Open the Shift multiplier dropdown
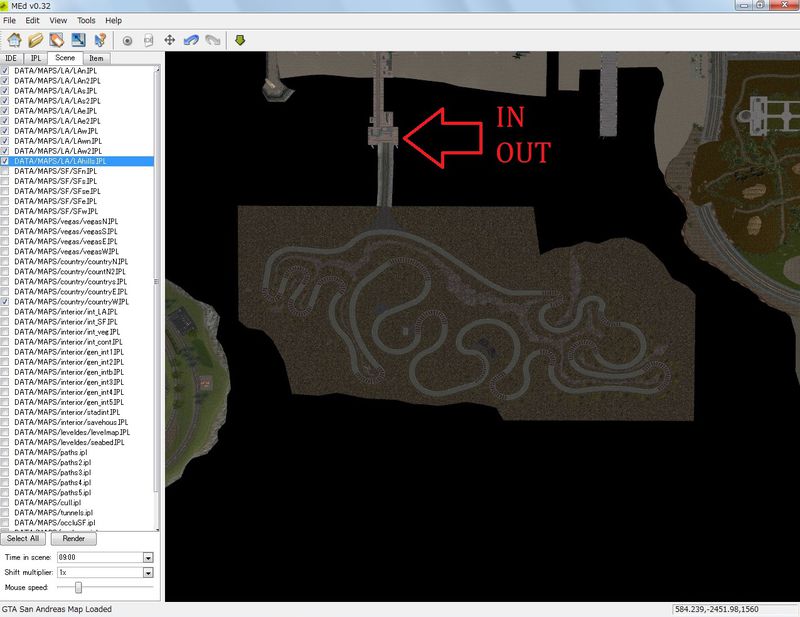This screenshot has height=617, width=800. pyautogui.click(x=148, y=573)
